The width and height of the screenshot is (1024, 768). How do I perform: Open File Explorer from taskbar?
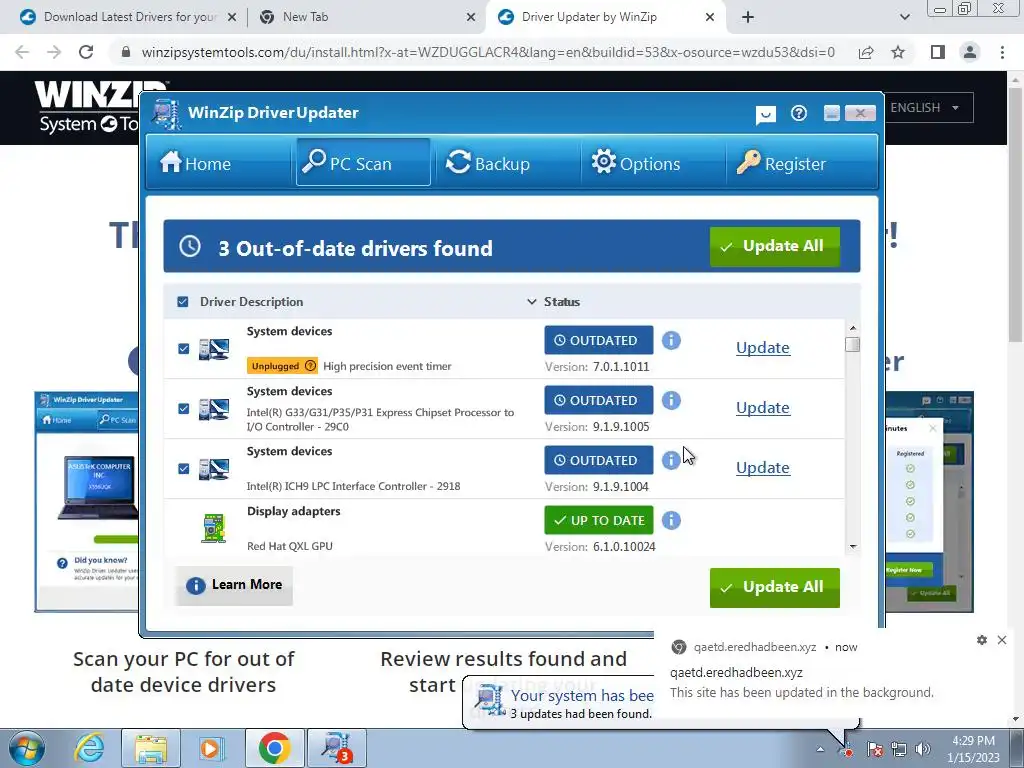(151, 748)
